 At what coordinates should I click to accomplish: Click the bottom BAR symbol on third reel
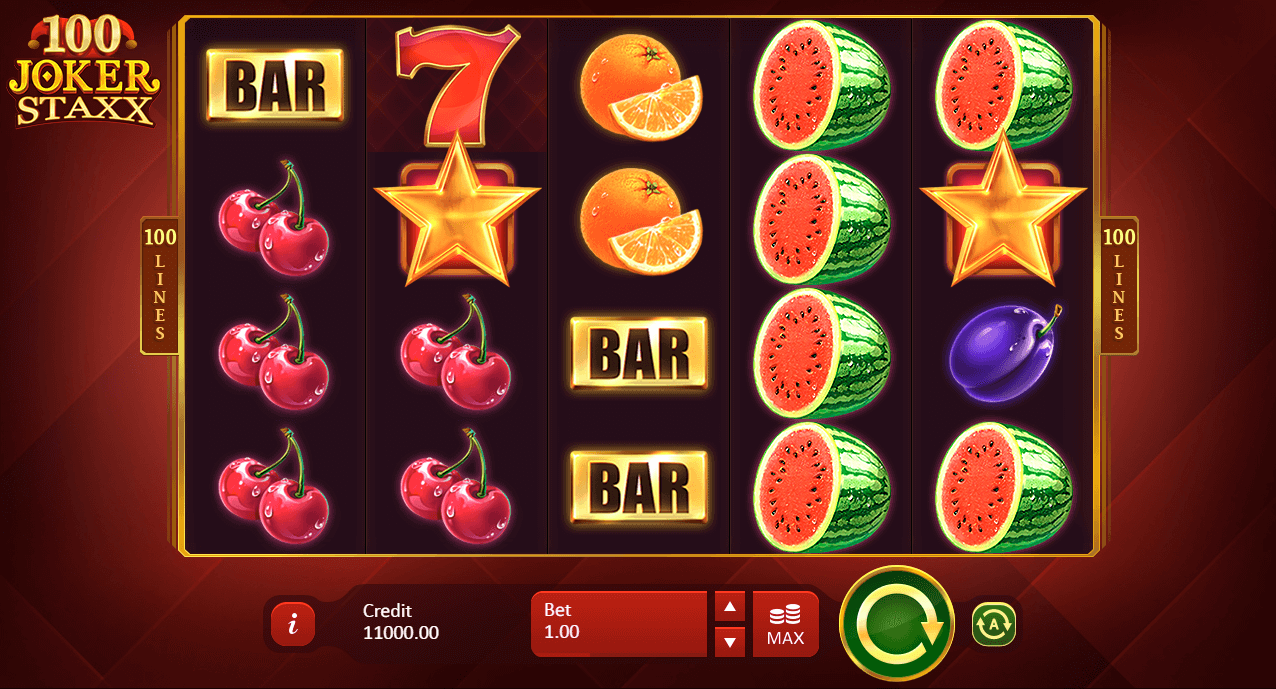(639, 487)
